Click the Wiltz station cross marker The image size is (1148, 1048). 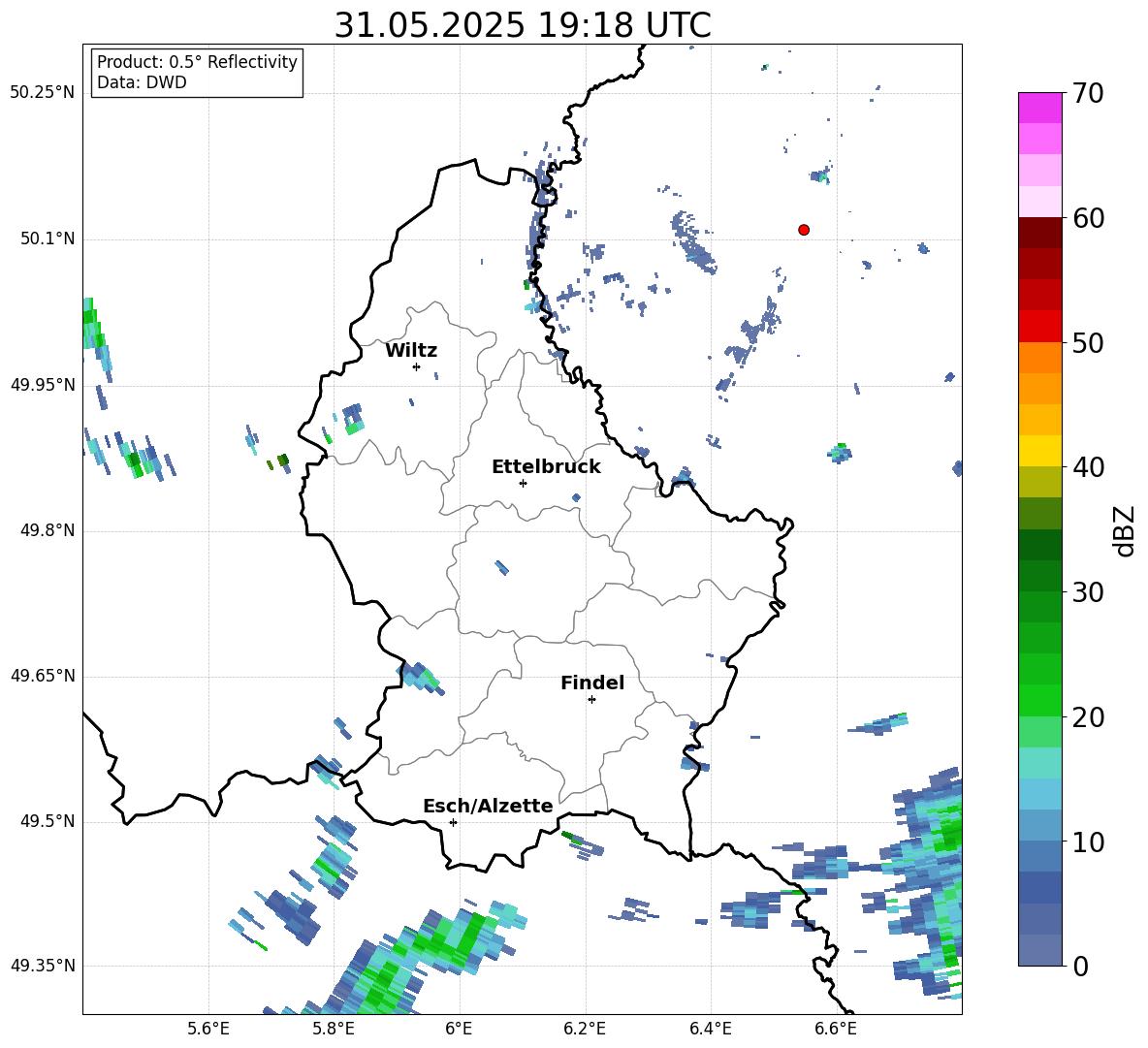(417, 366)
